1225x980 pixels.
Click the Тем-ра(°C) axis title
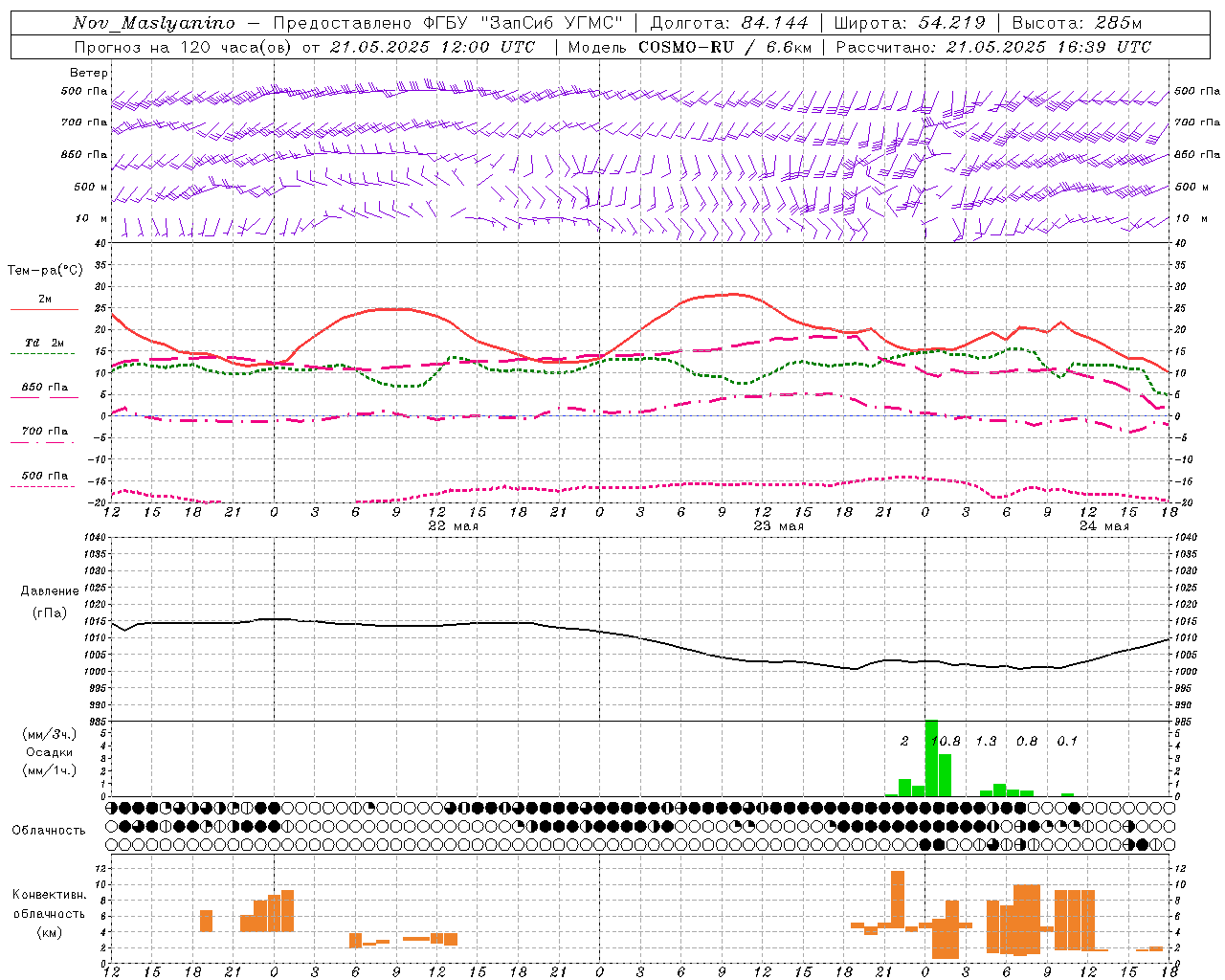(x=45, y=270)
